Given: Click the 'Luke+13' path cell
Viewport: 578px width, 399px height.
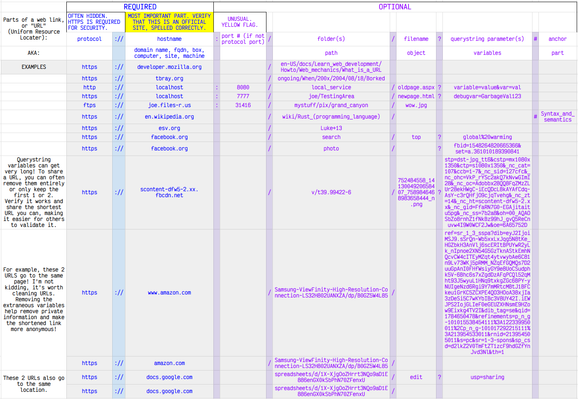Looking at the screenshot, I should tap(331, 128).
